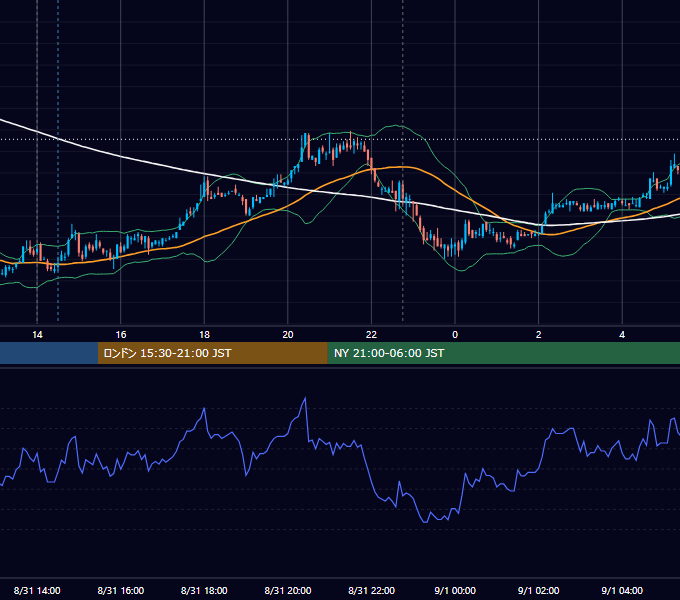Image resolution: width=680 pixels, height=600 pixels.
Task: Click the '22' hour label on the time axis
Action: (x=371, y=335)
